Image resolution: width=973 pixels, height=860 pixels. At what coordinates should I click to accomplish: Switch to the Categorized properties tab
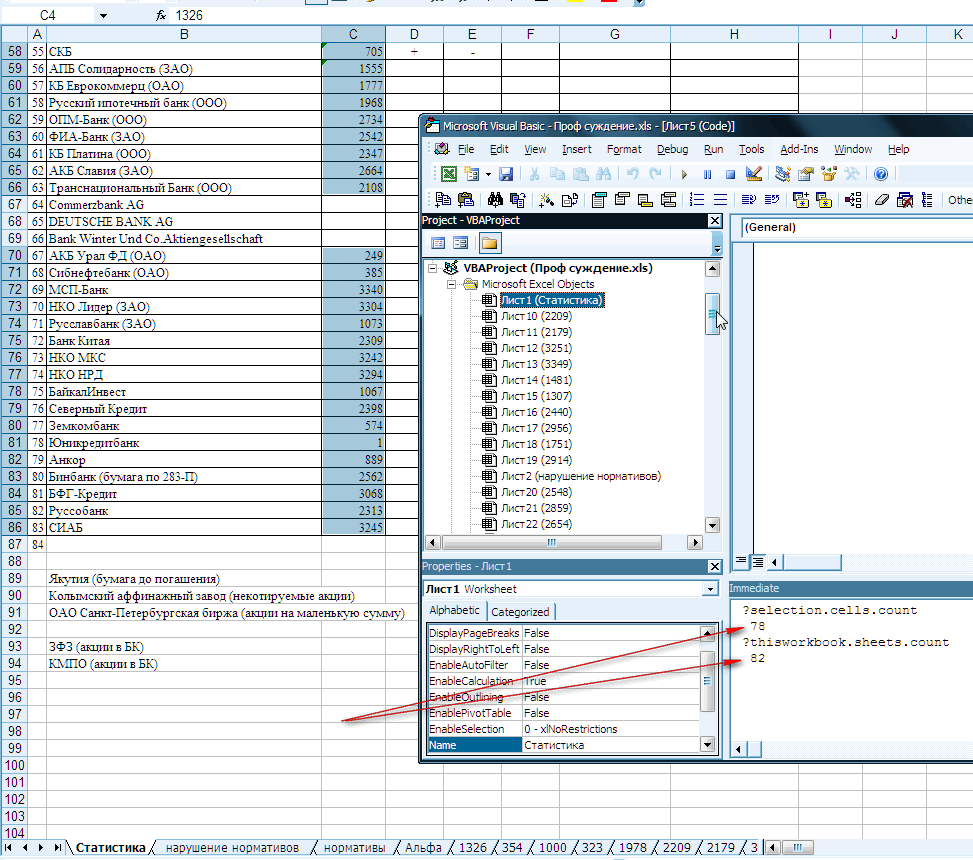click(520, 612)
